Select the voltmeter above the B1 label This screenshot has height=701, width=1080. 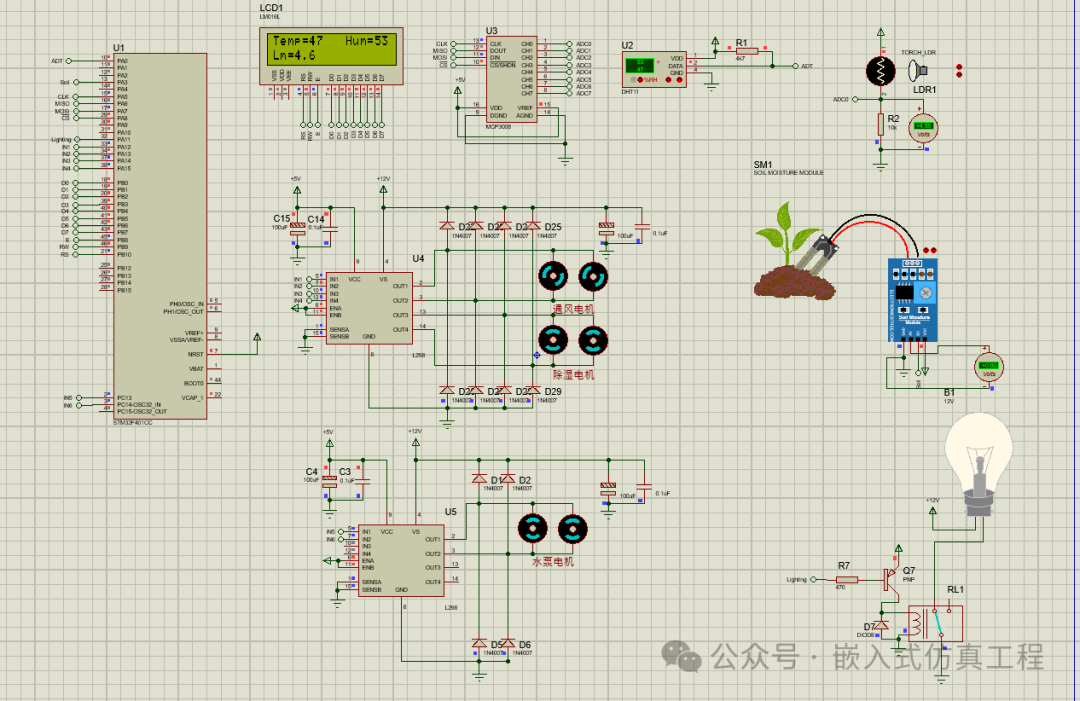coord(989,367)
